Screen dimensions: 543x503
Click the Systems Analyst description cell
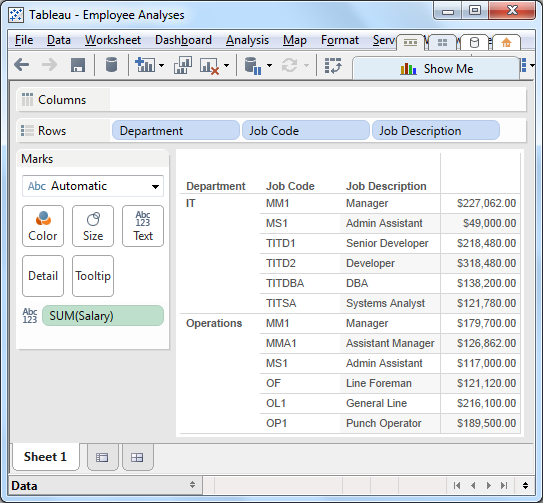pos(385,303)
